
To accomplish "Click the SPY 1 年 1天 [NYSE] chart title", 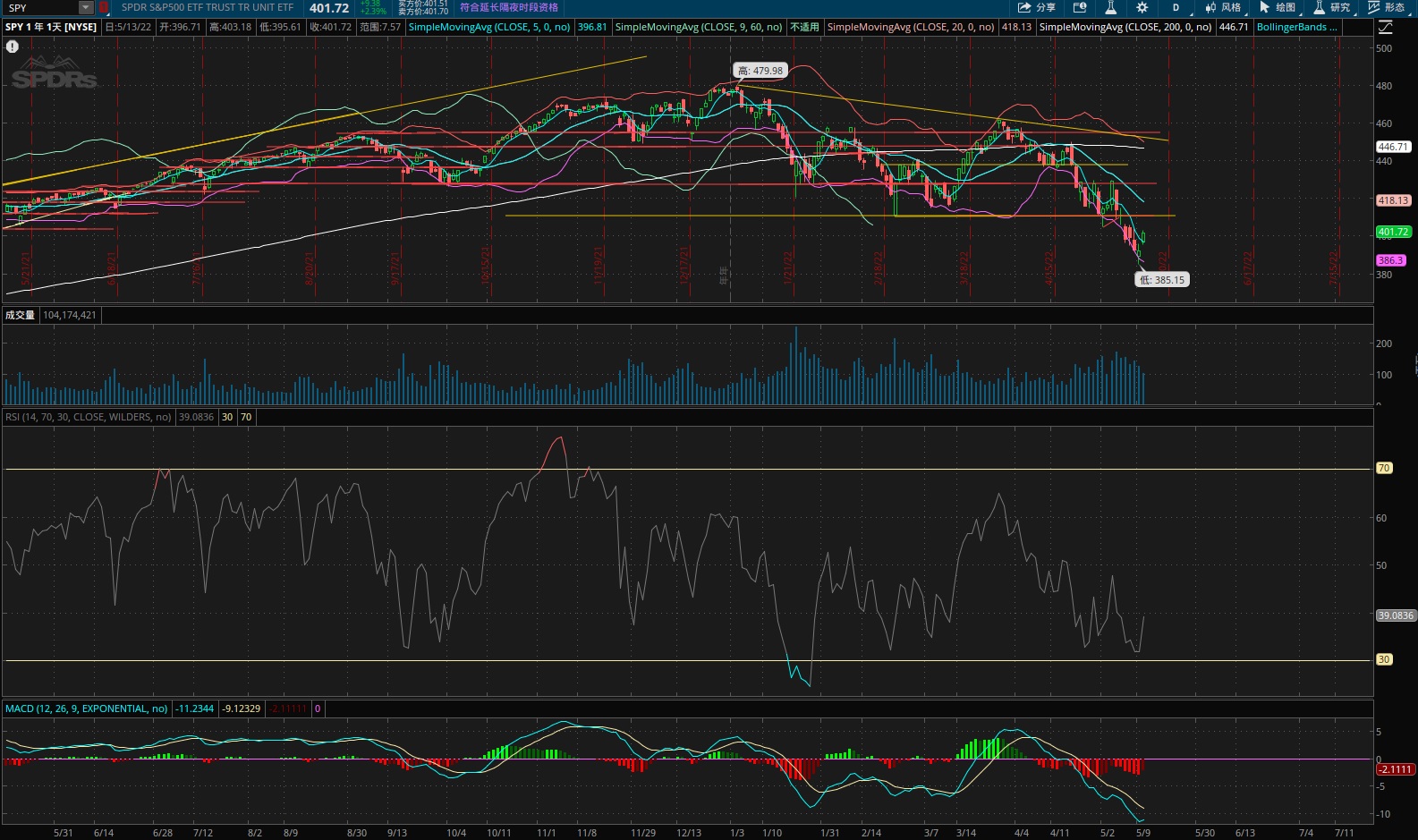I will pos(51,27).
